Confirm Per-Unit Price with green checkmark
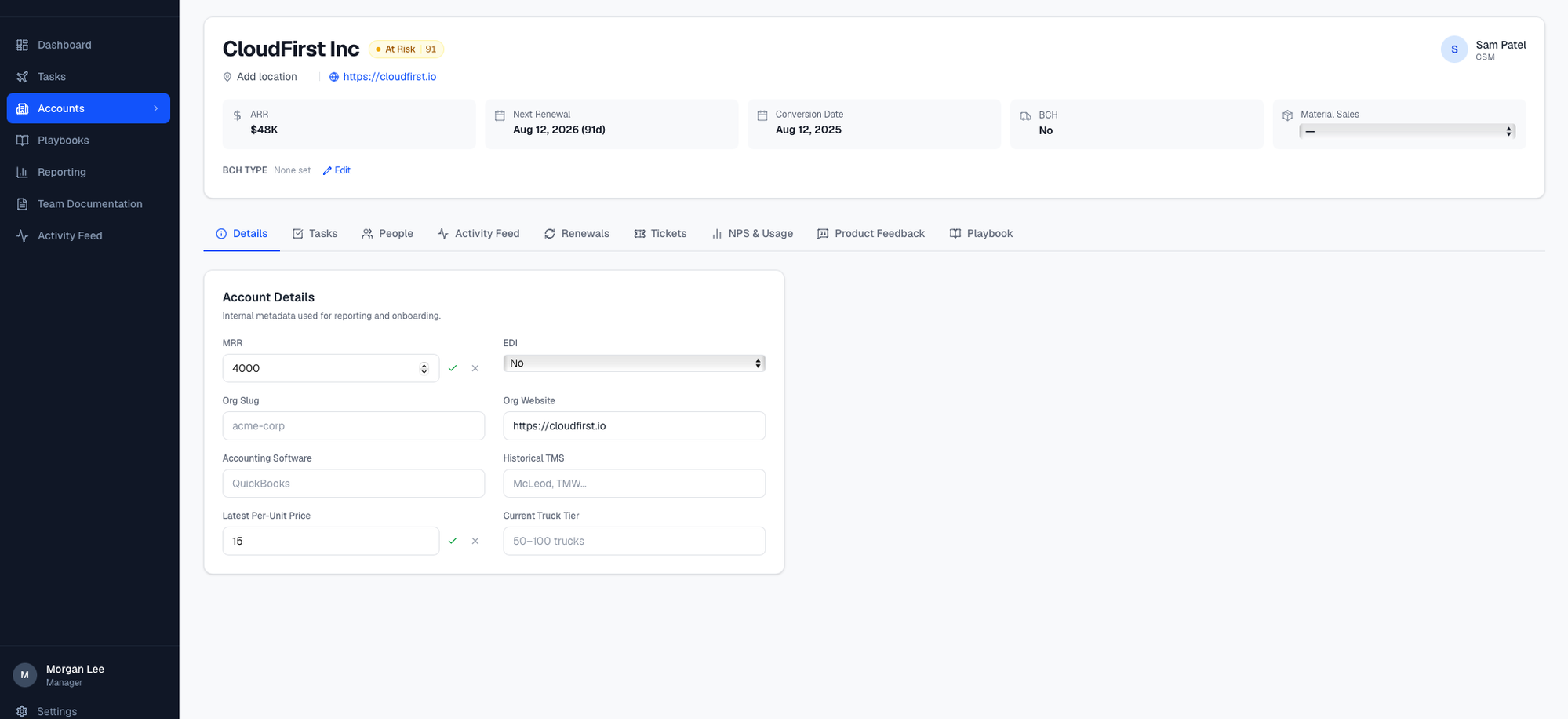1568x719 pixels. 453,541
